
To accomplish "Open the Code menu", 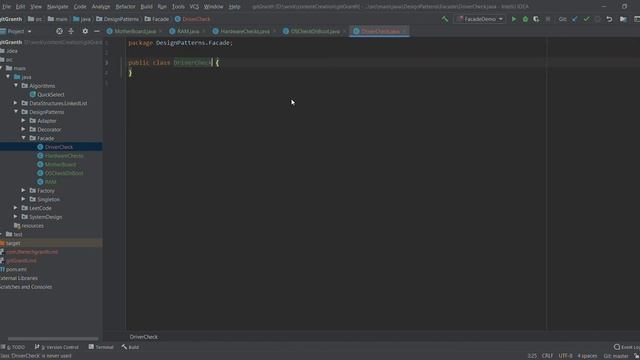I will pyautogui.click(x=80, y=7).
